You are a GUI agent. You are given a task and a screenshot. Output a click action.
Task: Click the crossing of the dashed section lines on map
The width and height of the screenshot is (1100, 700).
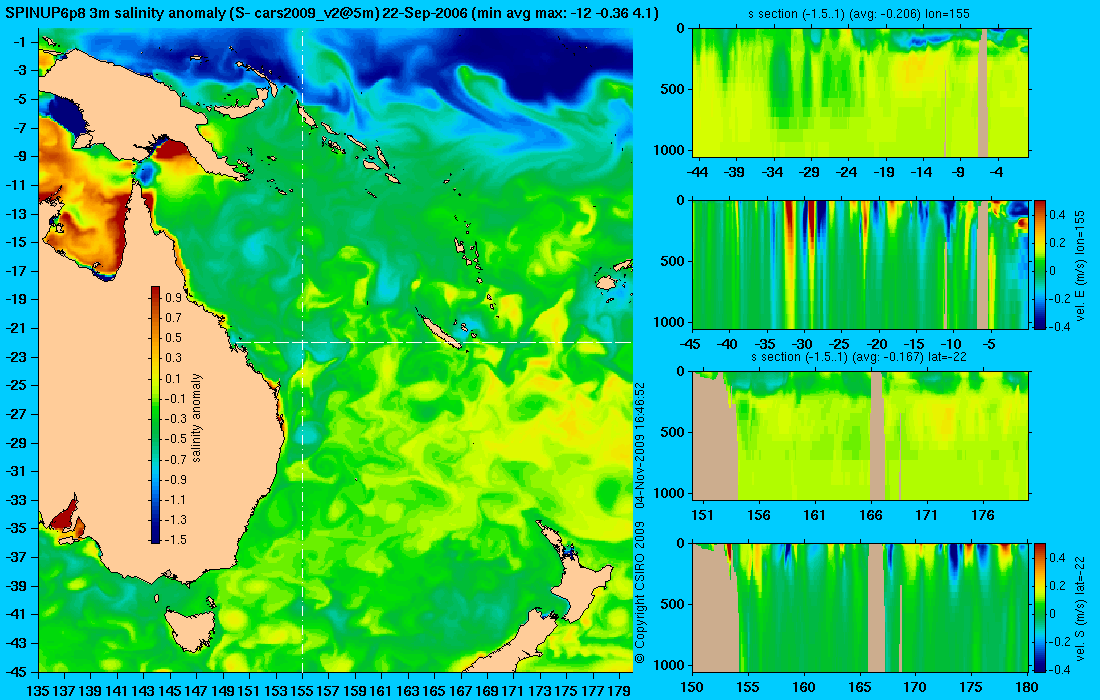point(302,342)
